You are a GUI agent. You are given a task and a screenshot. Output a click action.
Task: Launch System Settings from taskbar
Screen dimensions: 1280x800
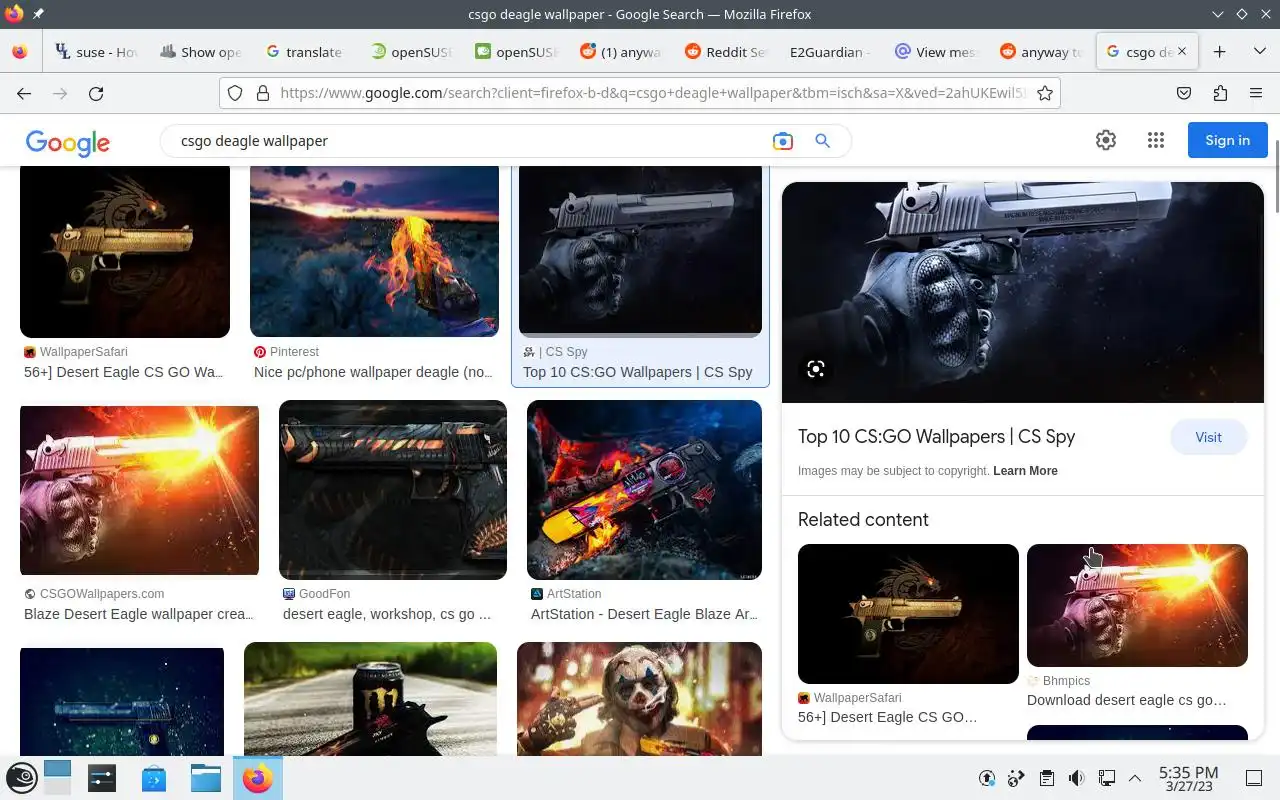point(102,778)
